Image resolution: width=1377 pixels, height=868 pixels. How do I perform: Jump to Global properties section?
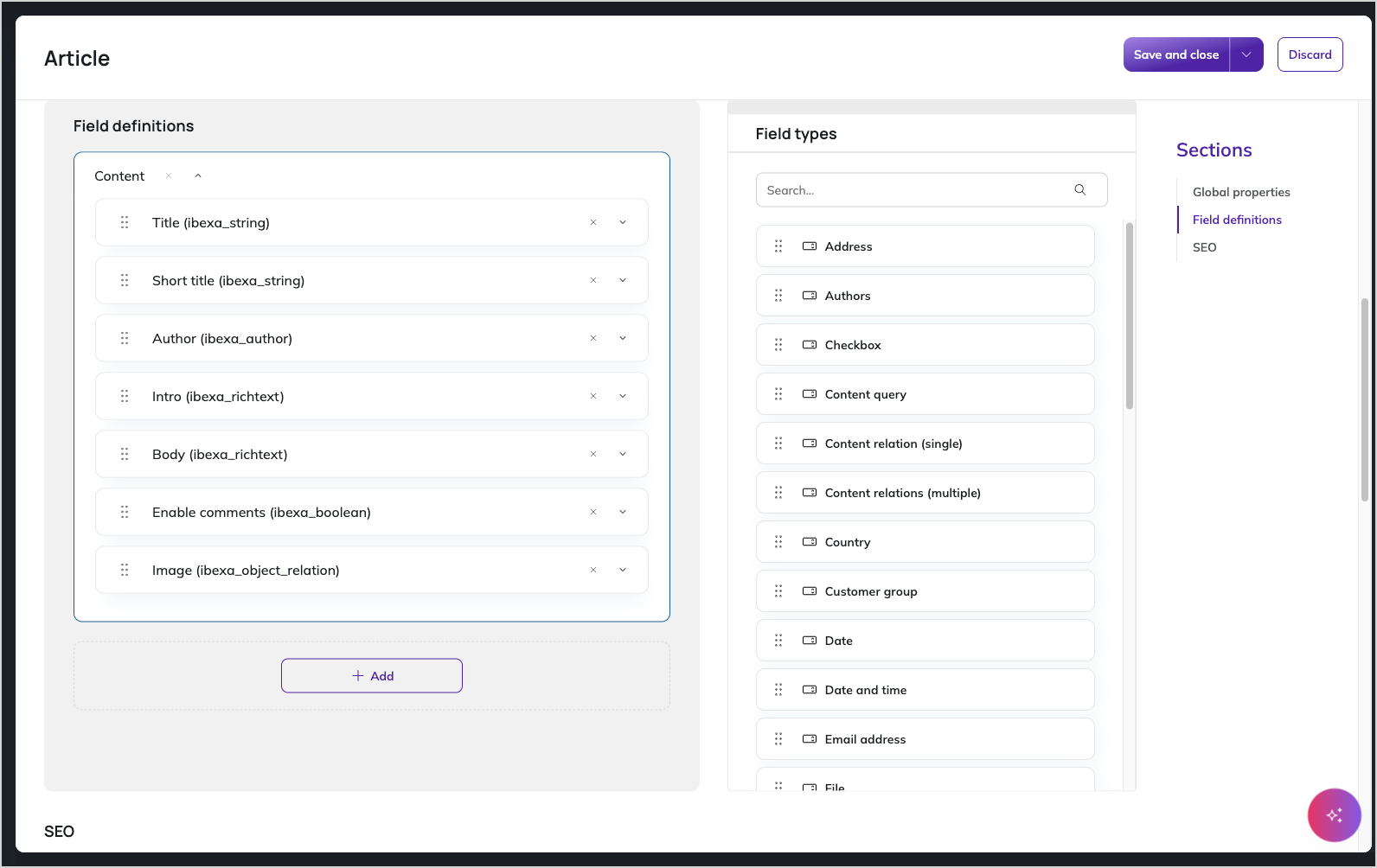pos(1241,192)
